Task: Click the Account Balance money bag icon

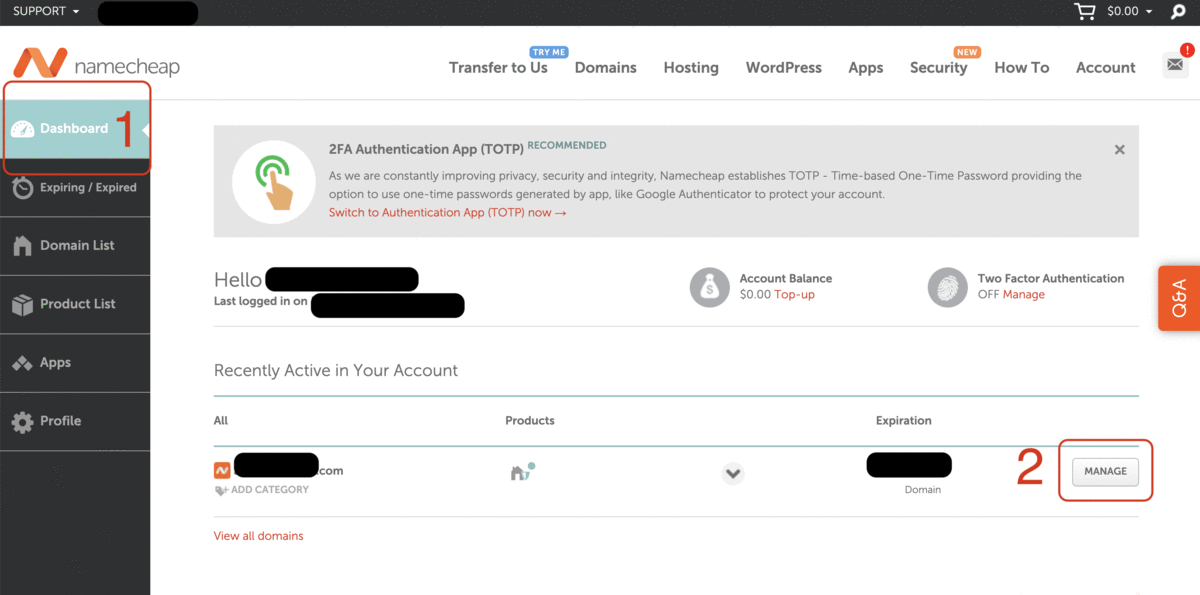Action: pyautogui.click(x=709, y=287)
